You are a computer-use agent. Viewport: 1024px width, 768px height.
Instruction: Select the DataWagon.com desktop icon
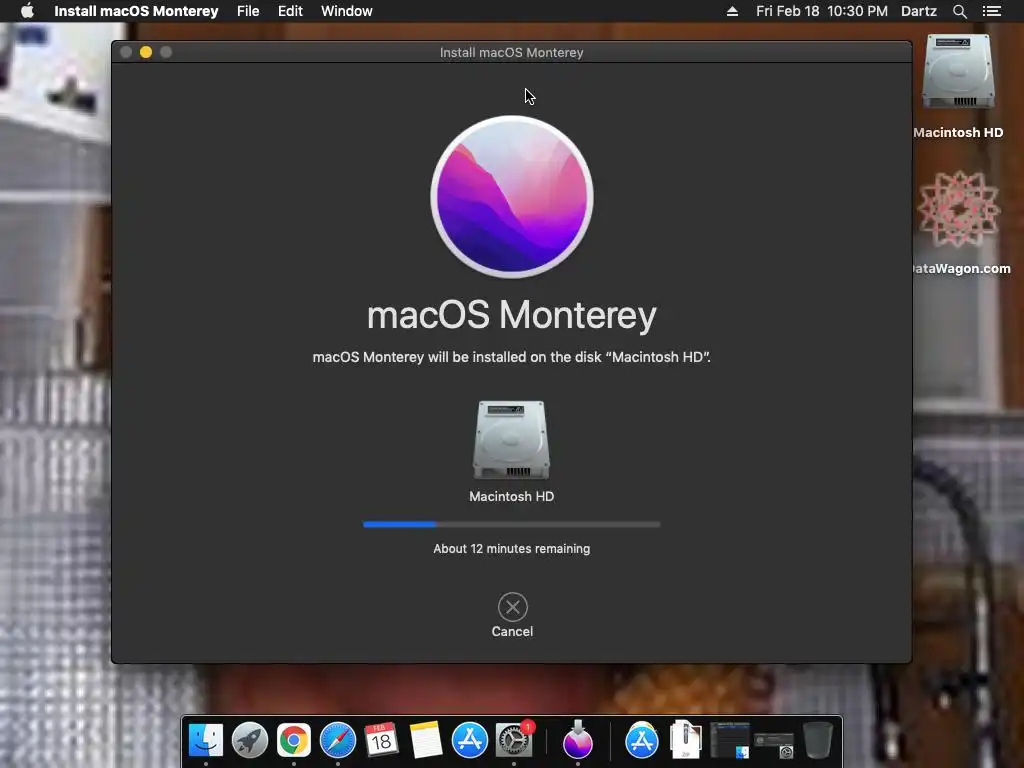click(959, 209)
